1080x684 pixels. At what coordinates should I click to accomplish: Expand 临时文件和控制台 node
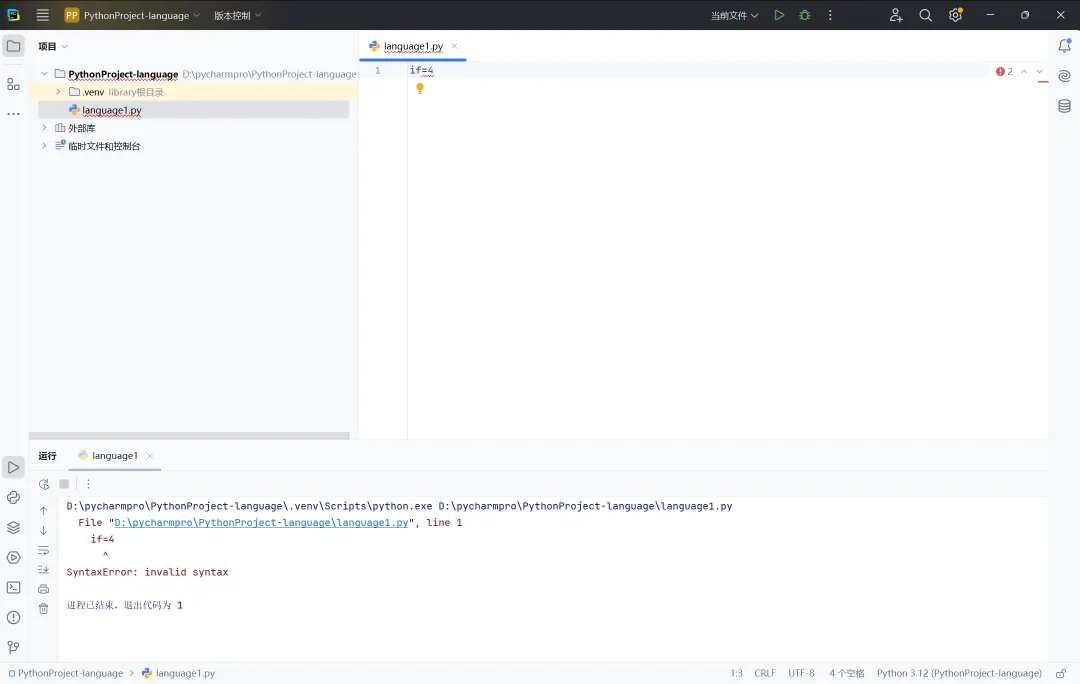pyautogui.click(x=44, y=145)
